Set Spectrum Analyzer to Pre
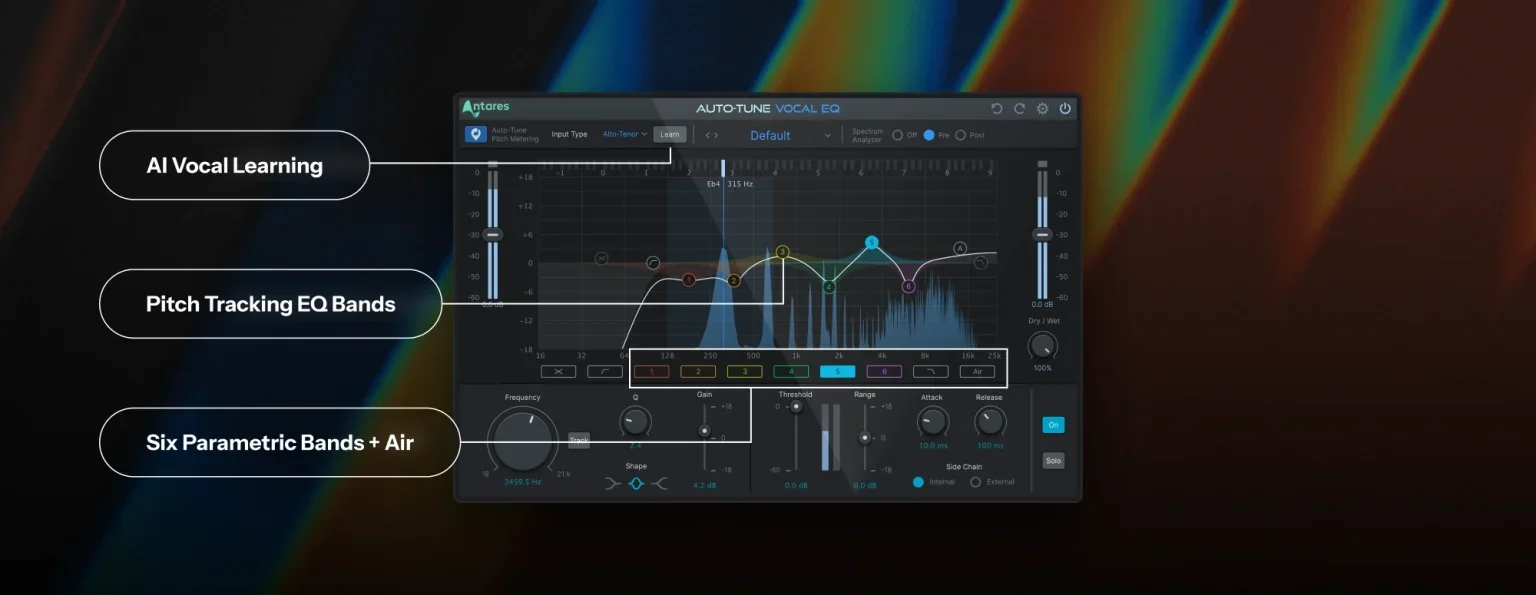The image size is (1536, 595). 929,135
